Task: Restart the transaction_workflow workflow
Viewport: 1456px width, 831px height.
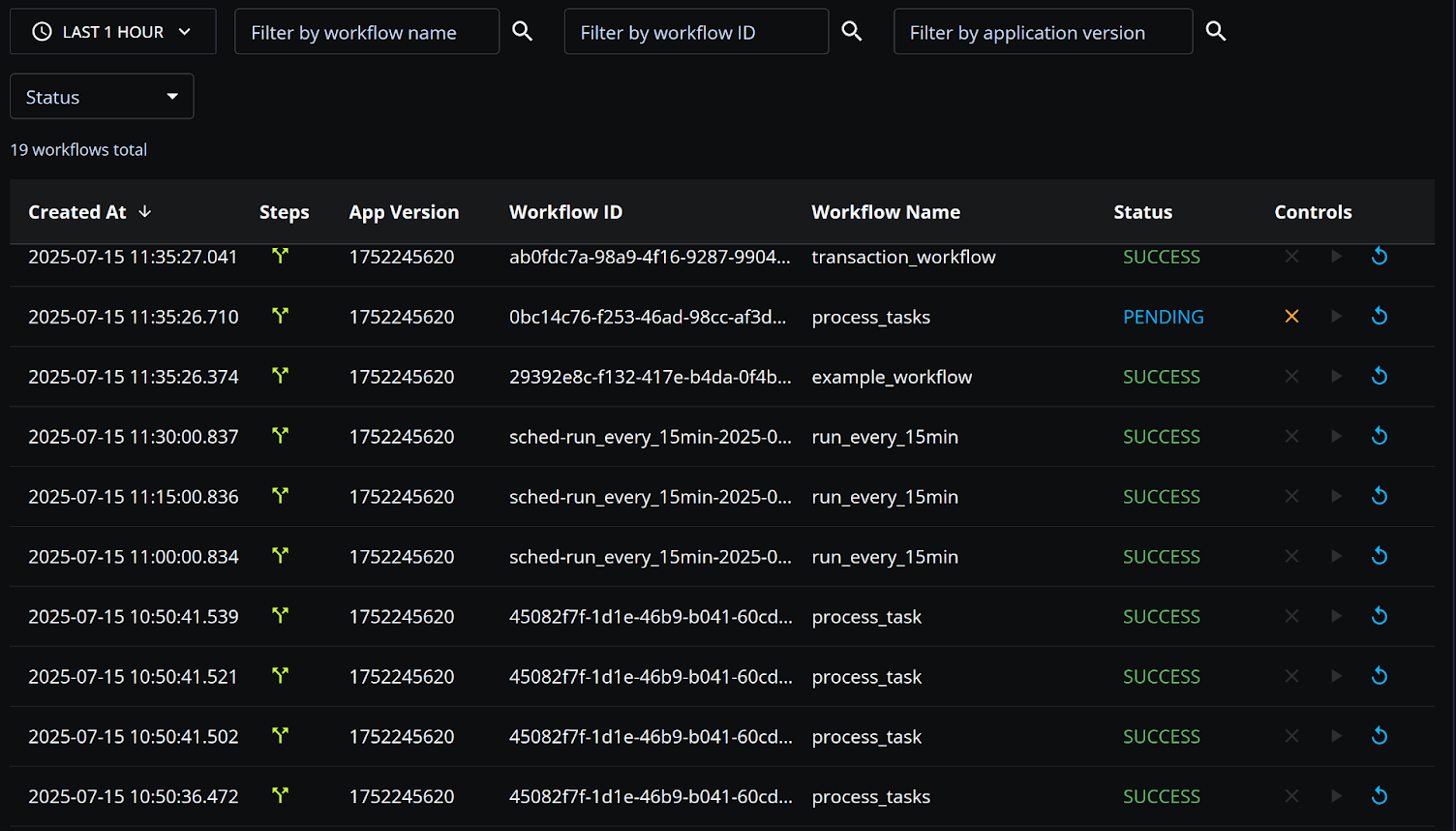Action: point(1380,257)
